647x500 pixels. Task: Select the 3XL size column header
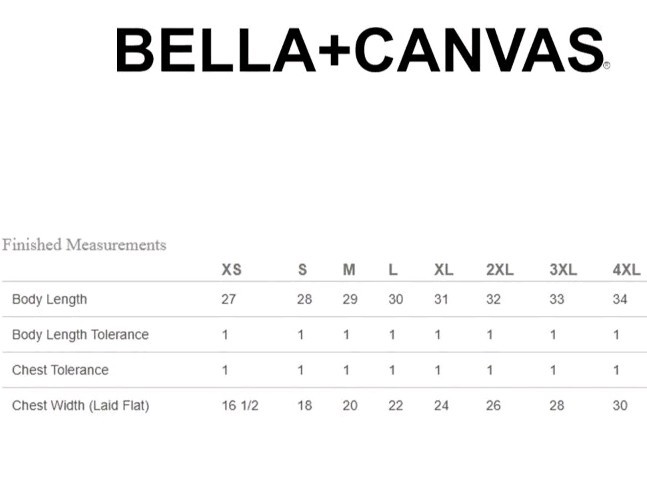[563, 270]
